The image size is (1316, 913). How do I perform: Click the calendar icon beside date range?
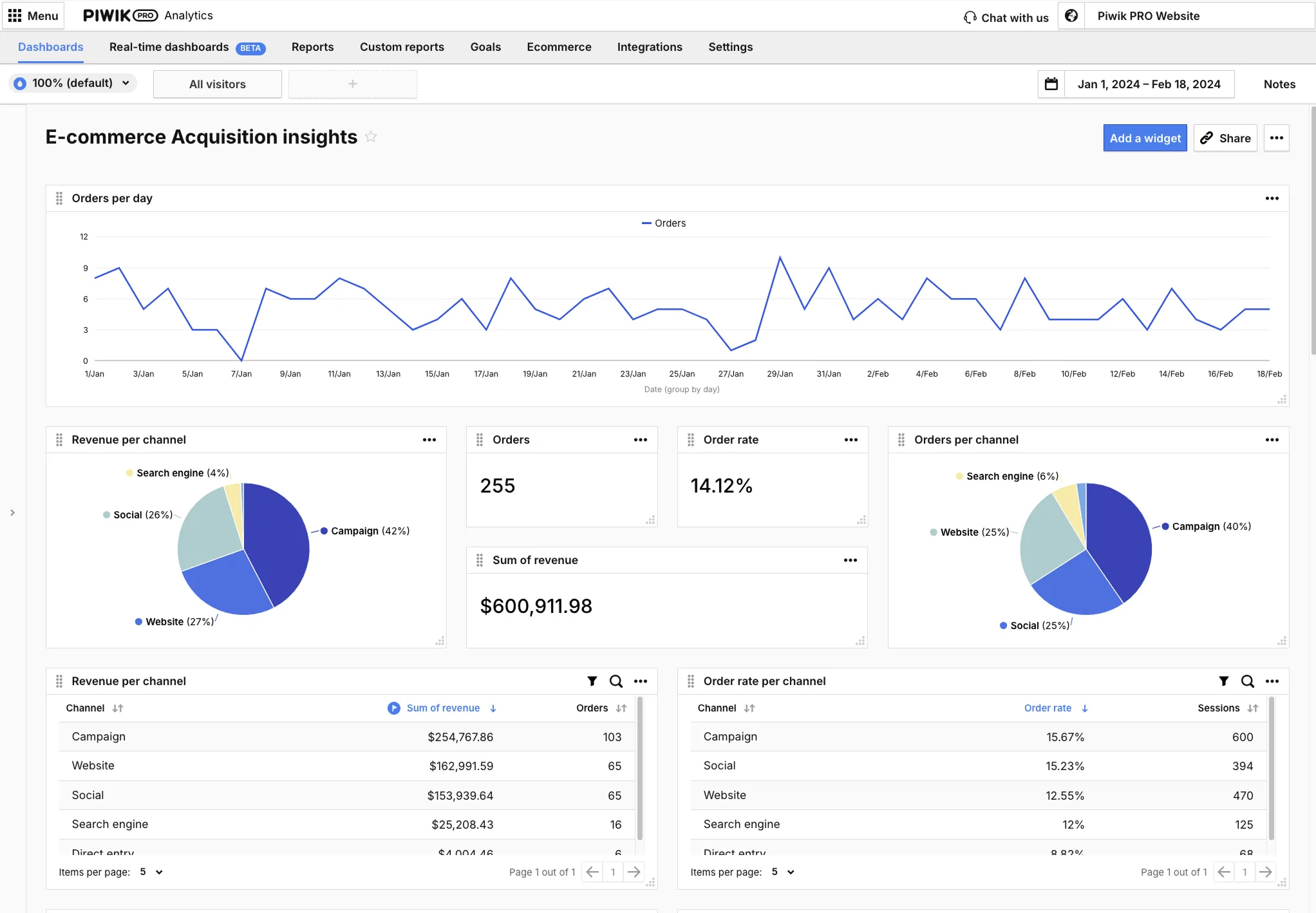point(1051,84)
